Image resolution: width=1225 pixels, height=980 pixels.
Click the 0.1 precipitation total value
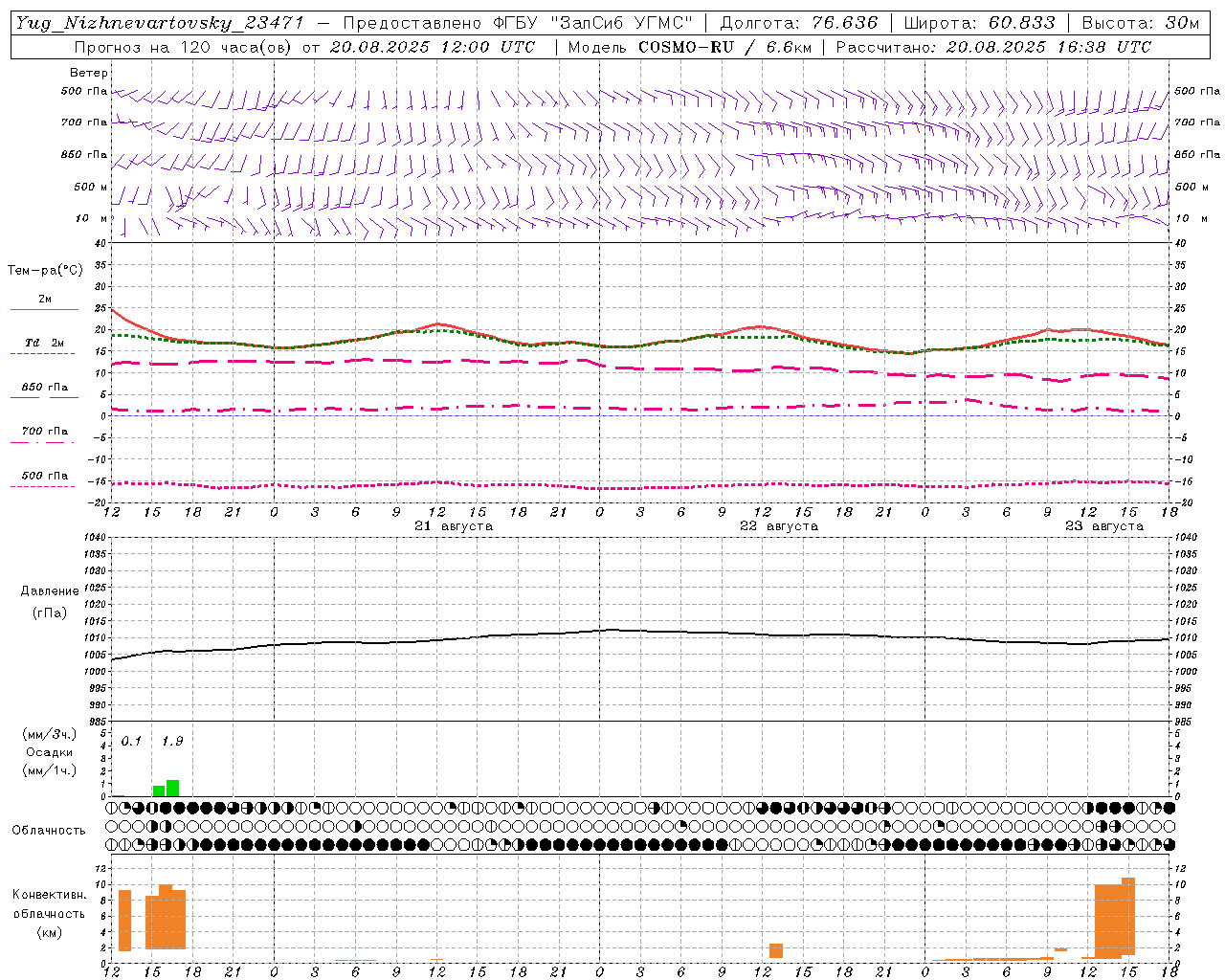click(131, 741)
